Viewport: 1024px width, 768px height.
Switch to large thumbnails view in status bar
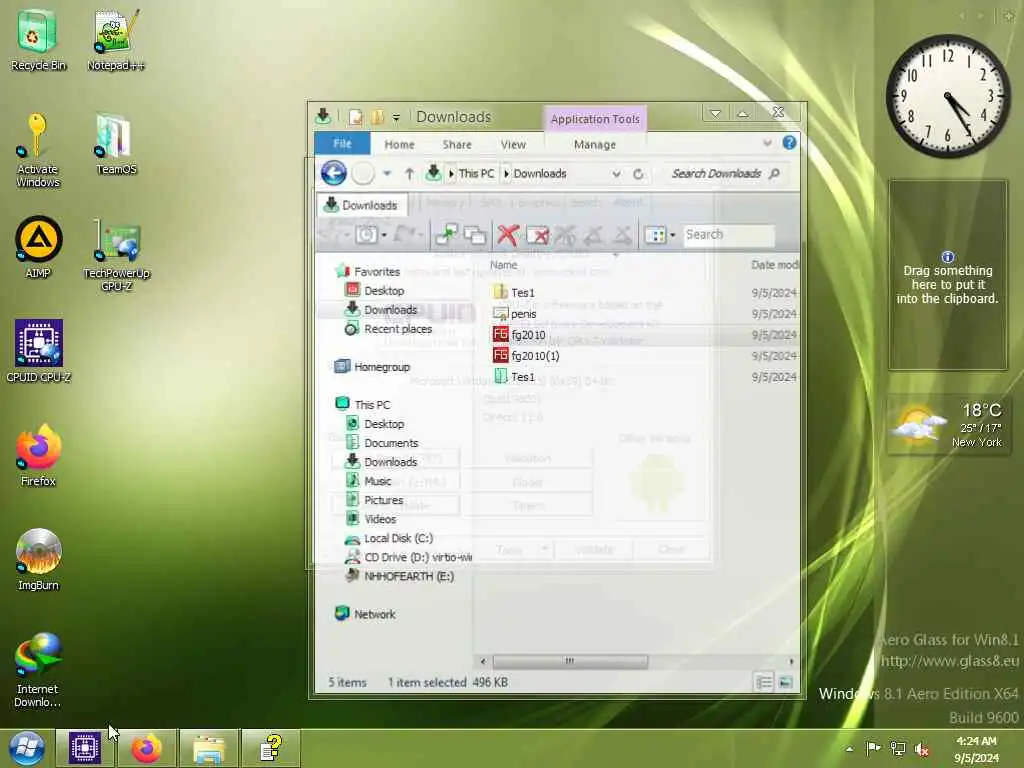coord(786,682)
